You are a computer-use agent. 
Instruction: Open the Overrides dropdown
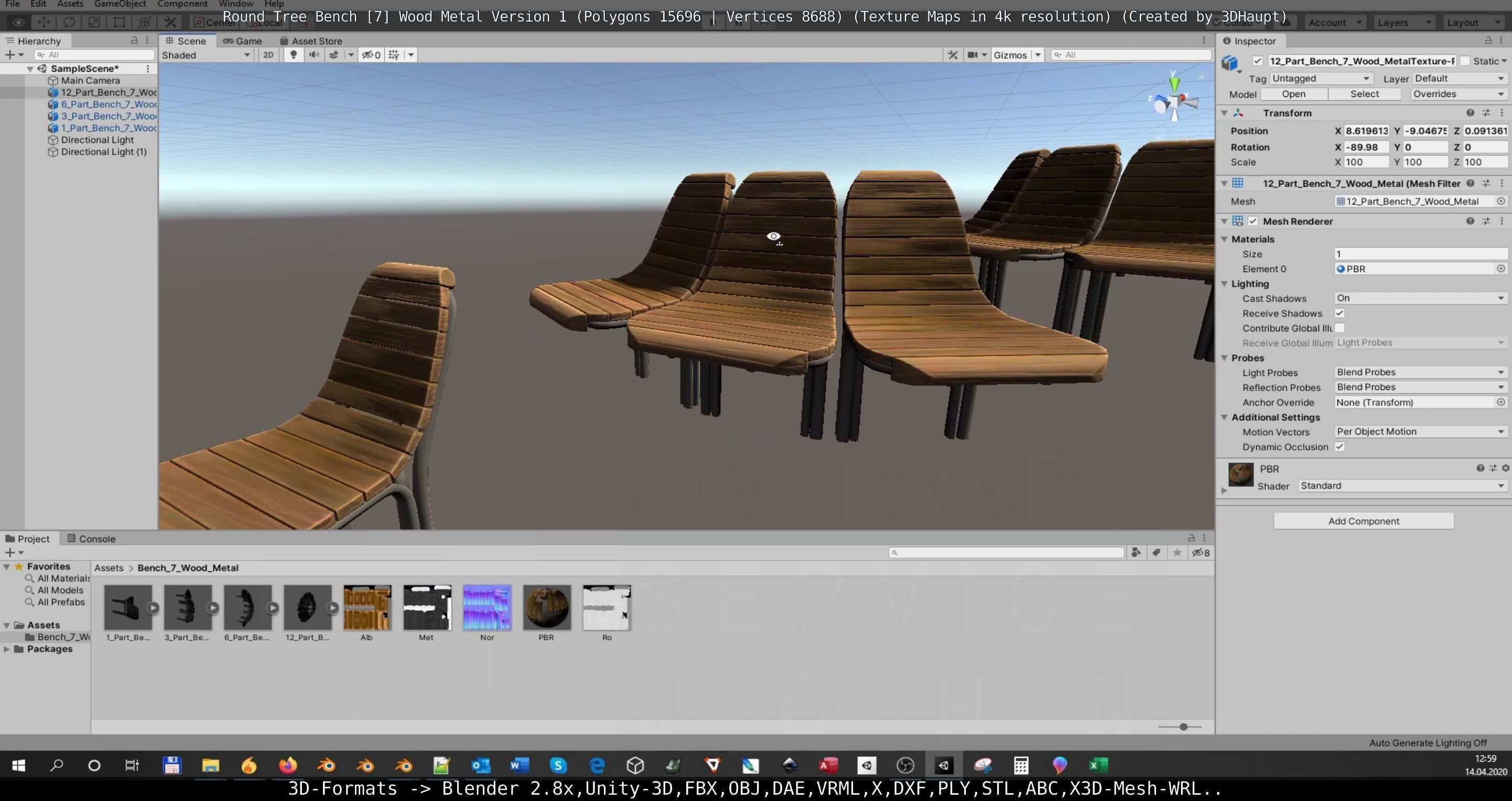pyautogui.click(x=1459, y=94)
